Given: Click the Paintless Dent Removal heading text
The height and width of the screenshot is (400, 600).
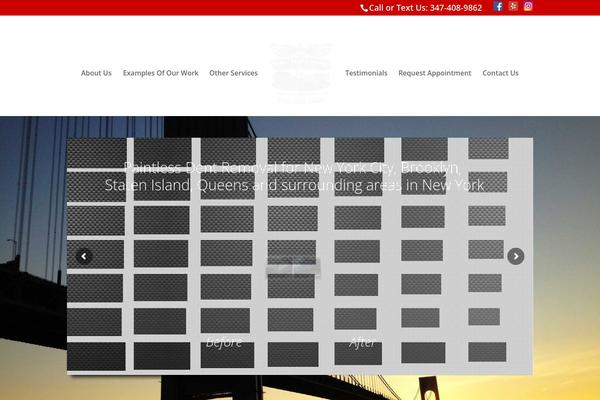Looking at the screenshot, I should (294, 176).
